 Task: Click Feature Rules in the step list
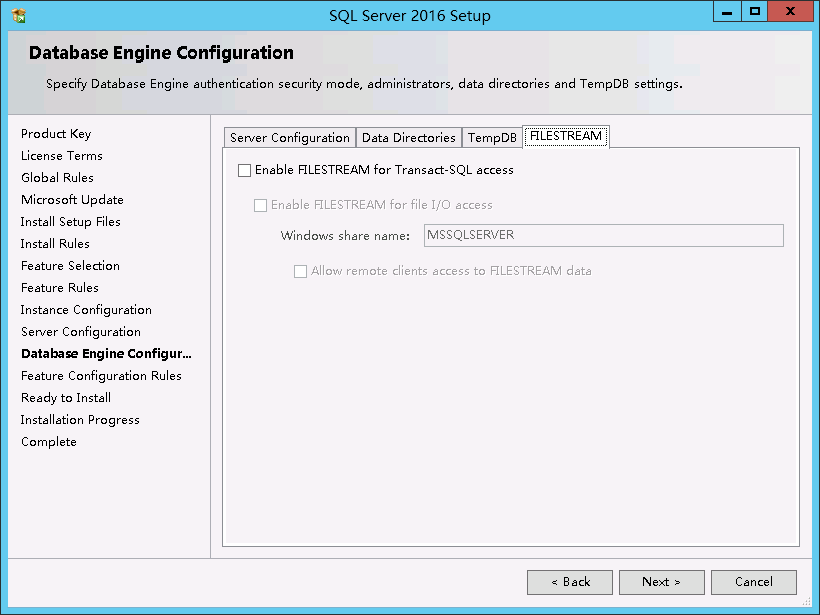click(x=60, y=288)
